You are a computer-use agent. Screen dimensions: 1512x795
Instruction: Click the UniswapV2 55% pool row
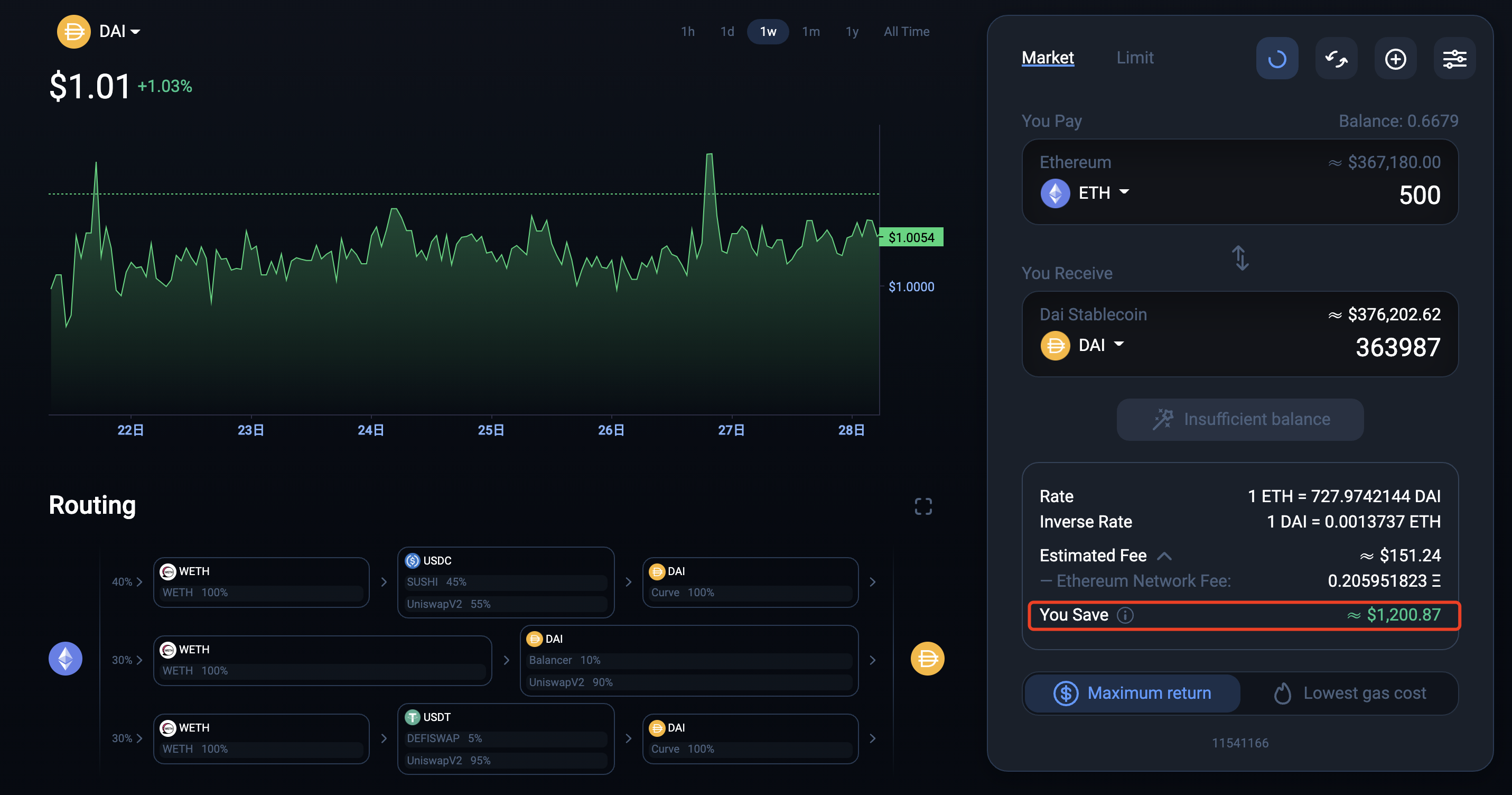[x=506, y=604]
